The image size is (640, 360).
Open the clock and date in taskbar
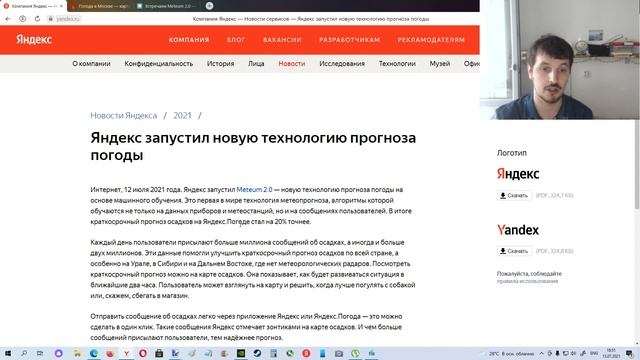611,353
